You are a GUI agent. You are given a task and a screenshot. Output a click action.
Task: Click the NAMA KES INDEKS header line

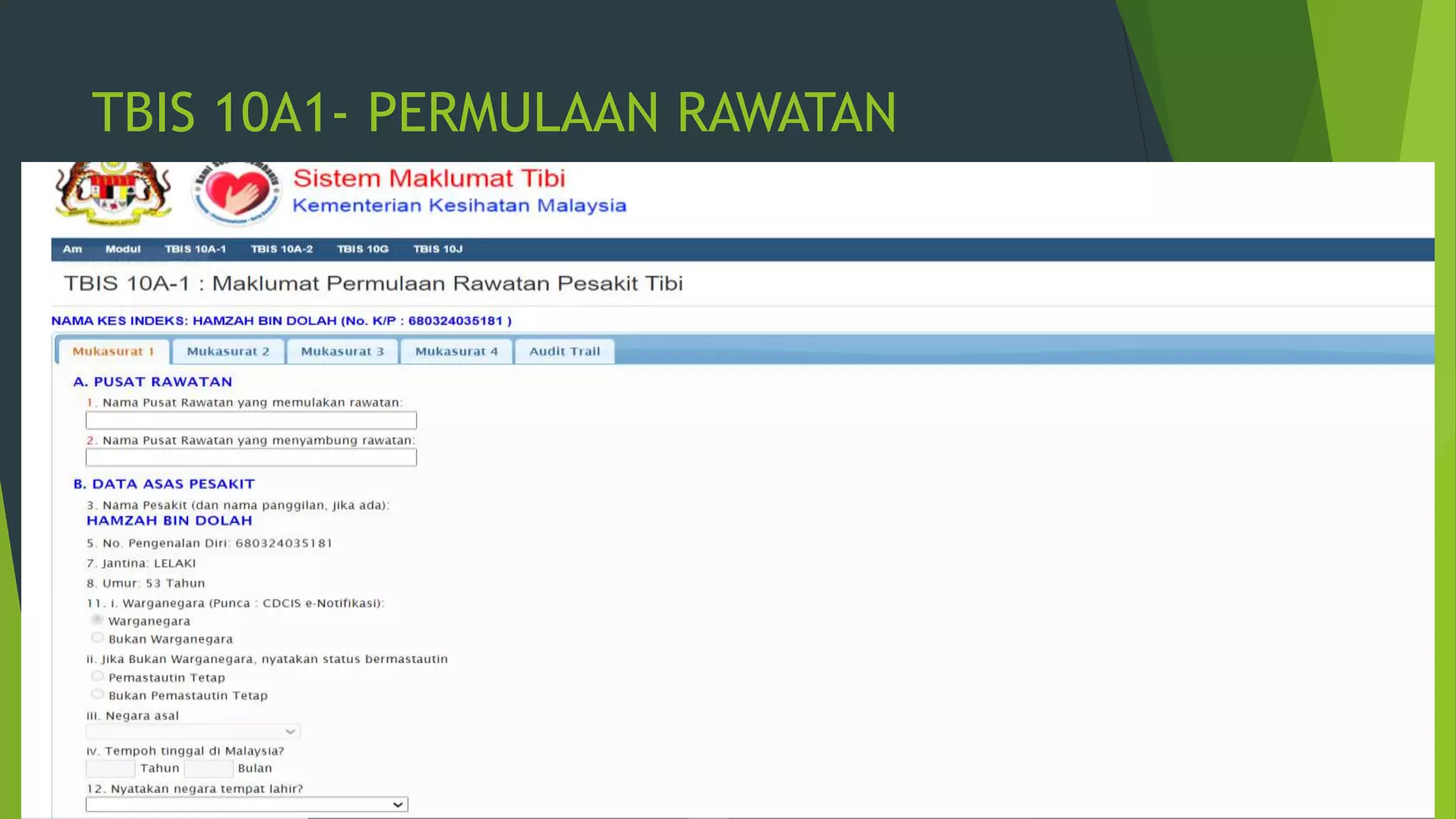[x=282, y=321]
